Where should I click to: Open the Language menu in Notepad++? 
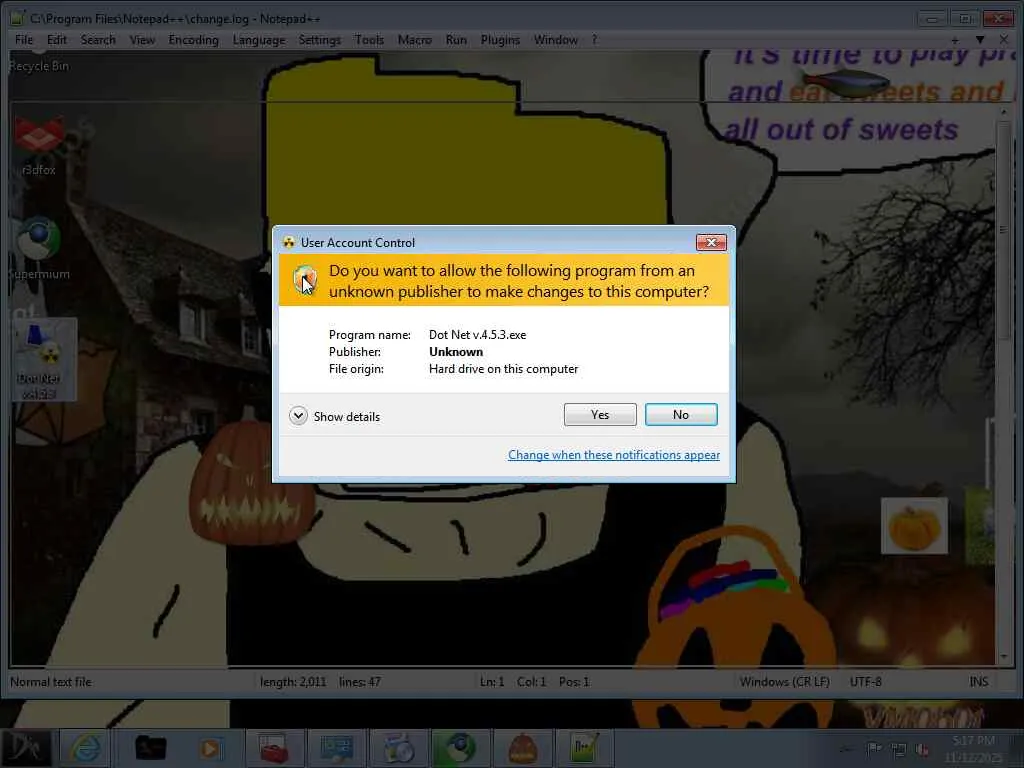point(259,40)
